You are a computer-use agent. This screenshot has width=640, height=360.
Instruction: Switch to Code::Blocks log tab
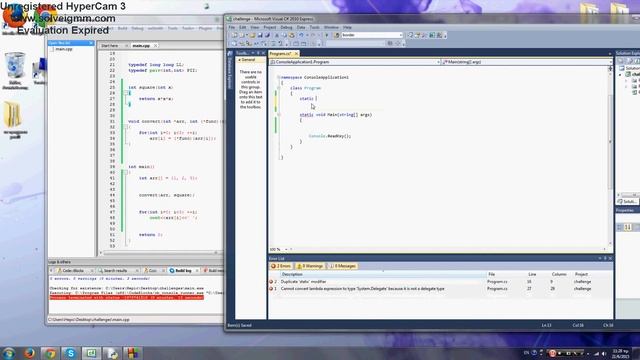tap(73, 271)
